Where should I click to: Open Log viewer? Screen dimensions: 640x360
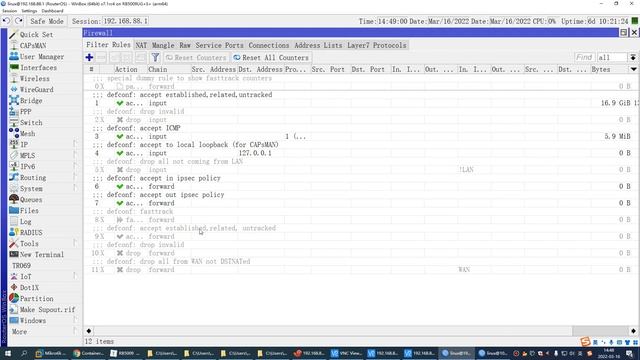pyautogui.click(x=25, y=222)
